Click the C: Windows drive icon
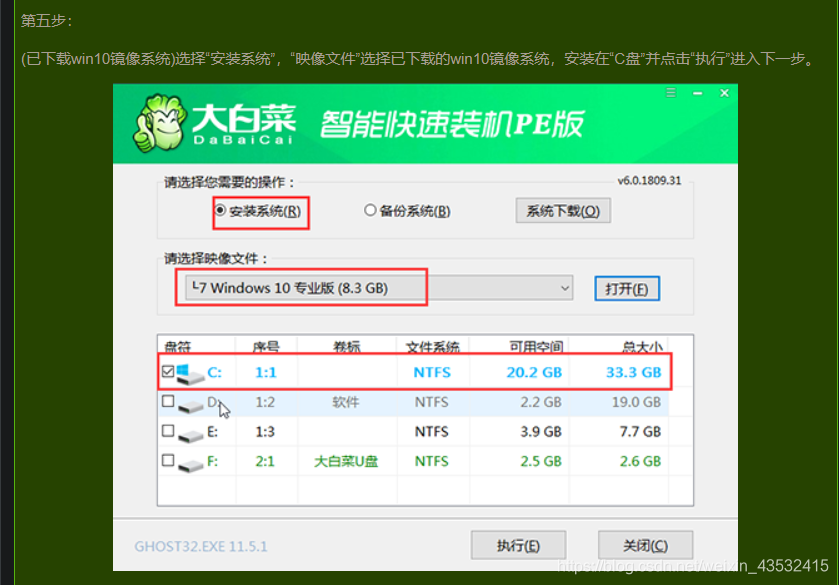The height and width of the screenshot is (585, 839). click(190, 374)
